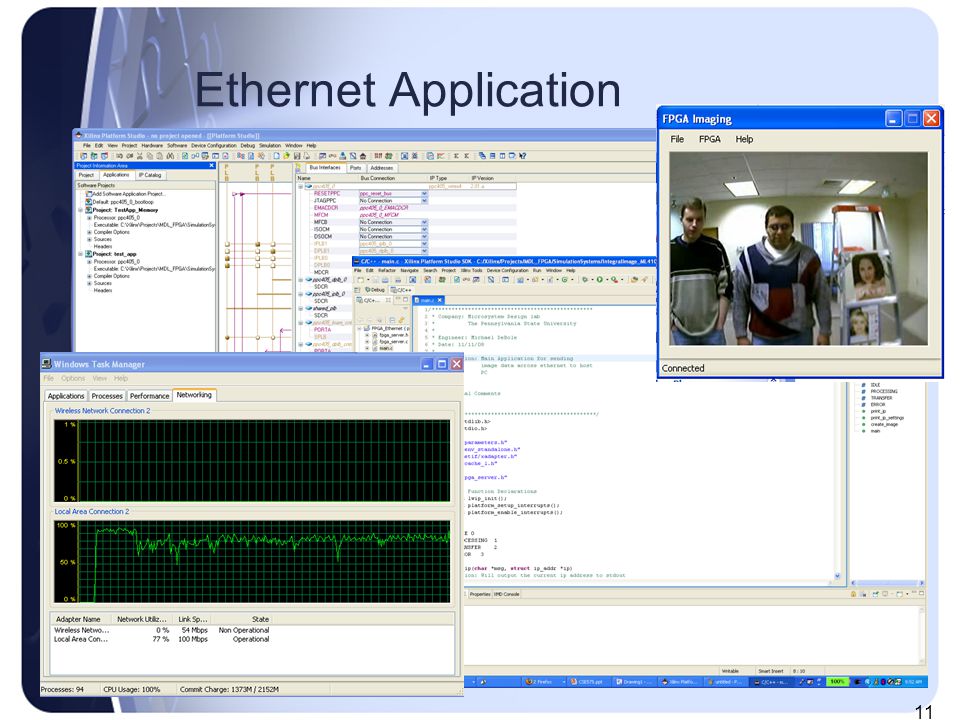Collapse Project: TestApp_Memory tree node

pos(80,210)
